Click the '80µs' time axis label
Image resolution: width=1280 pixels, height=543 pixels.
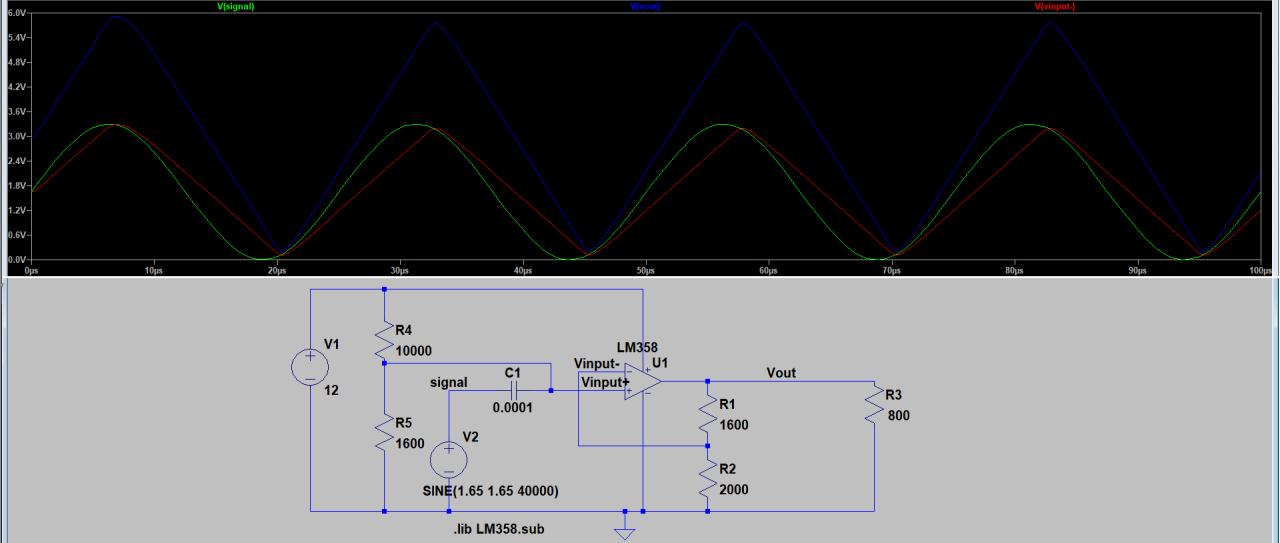[1015, 271]
